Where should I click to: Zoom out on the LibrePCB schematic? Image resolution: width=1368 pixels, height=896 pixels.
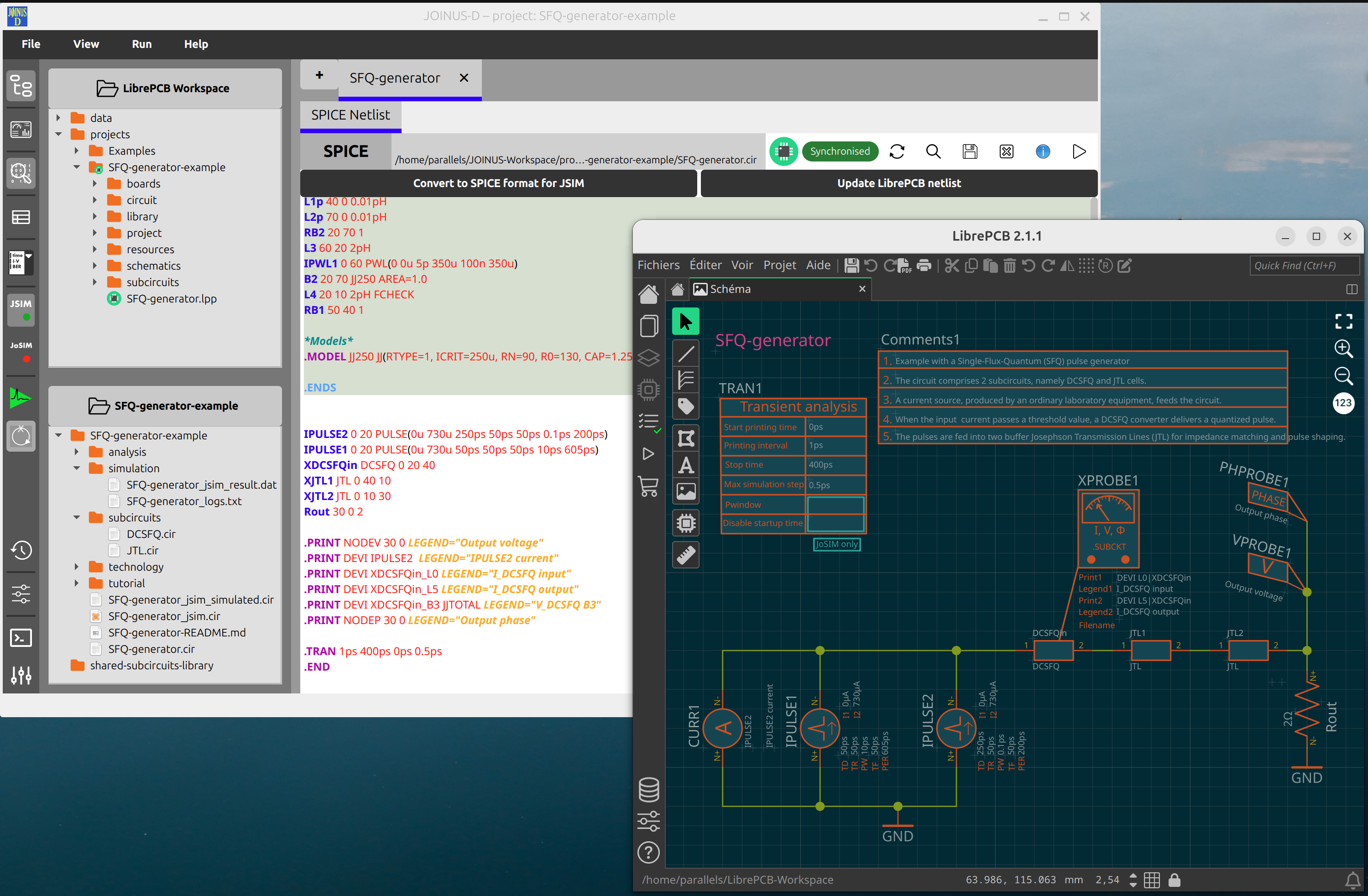click(1343, 376)
